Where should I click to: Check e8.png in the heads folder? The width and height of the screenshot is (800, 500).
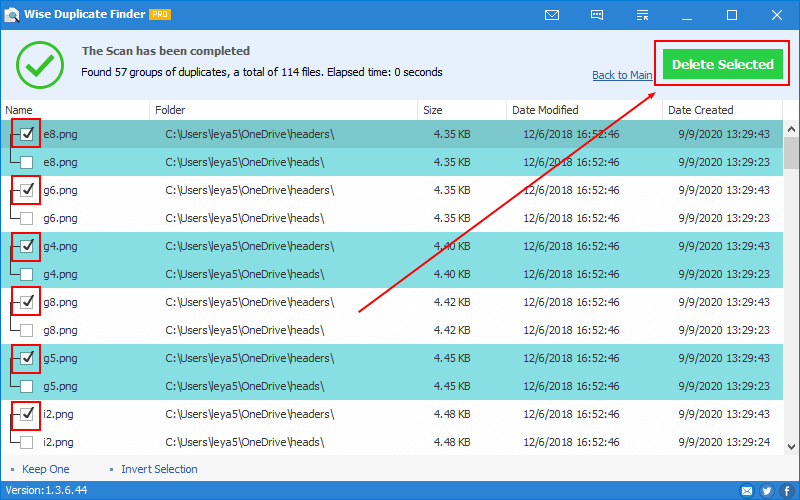[x=27, y=162]
